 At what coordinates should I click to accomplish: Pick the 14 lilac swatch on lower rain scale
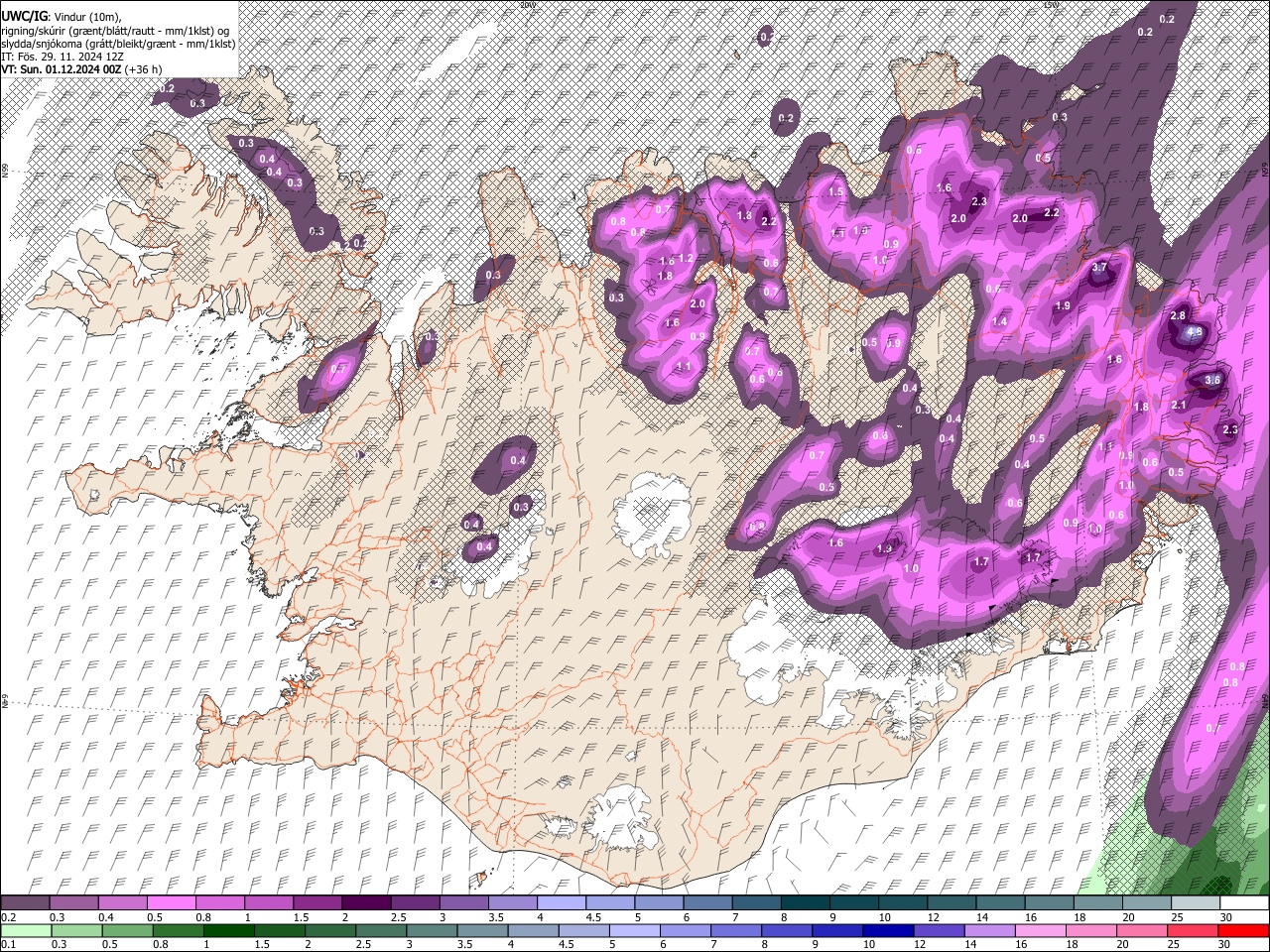coord(989,931)
